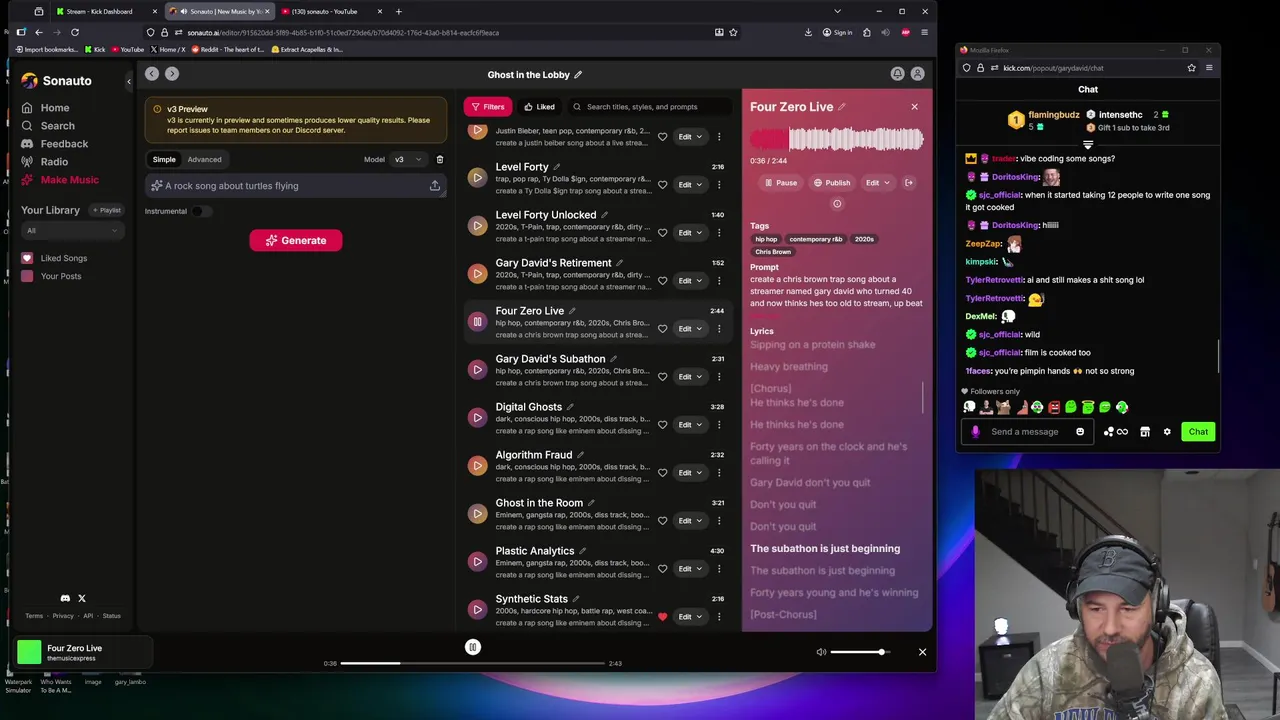1280x720 pixels.
Task: Open more options for Ghost in the Room
Action: pyautogui.click(x=719, y=521)
